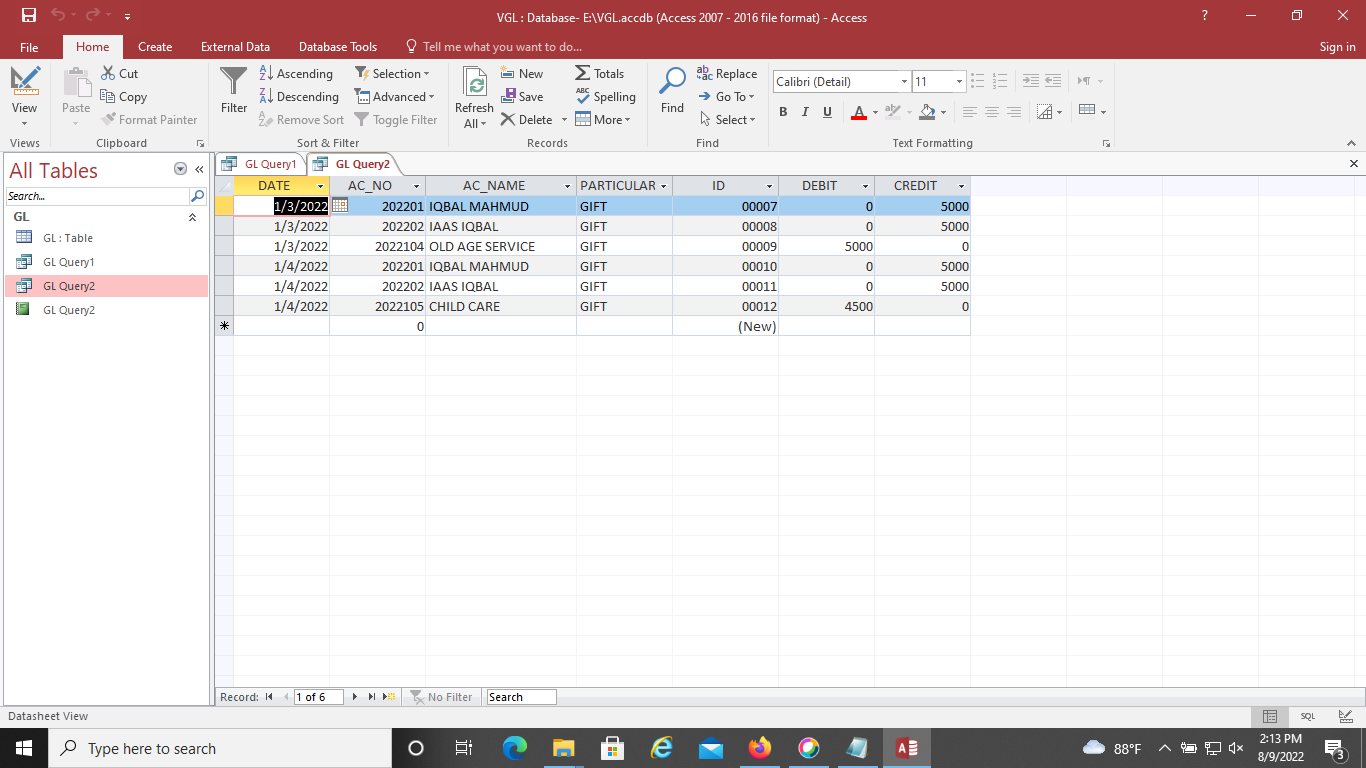This screenshot has height=768, width=1366.
Task: Expand the AC_NAME column filter dropdown
Action: coord(567,186)
